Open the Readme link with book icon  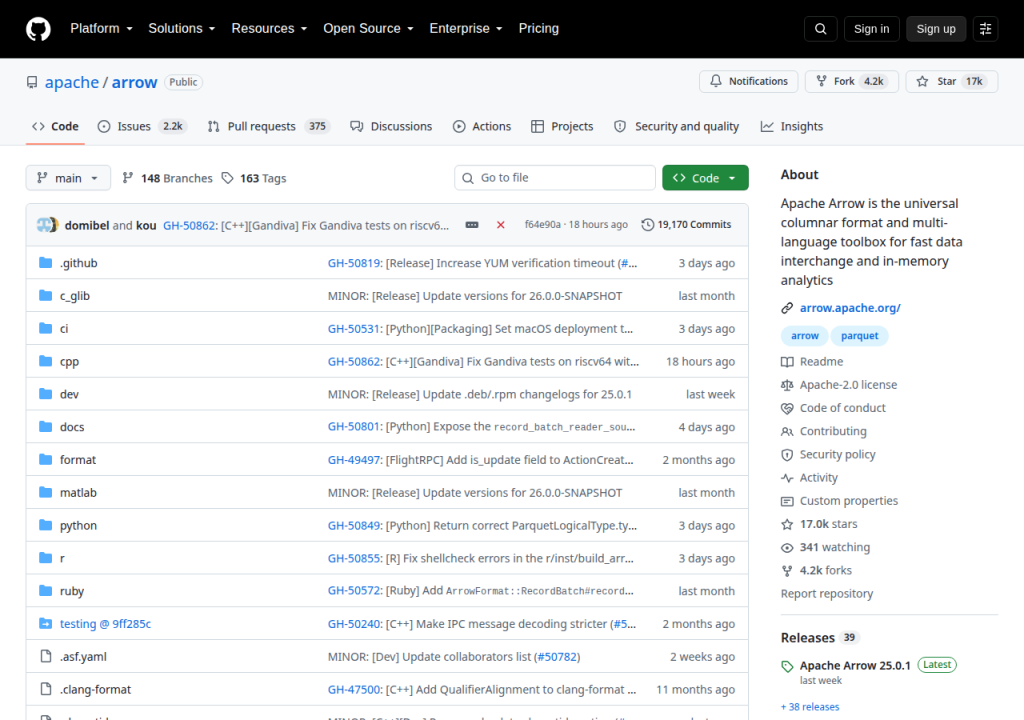[812, 361]
